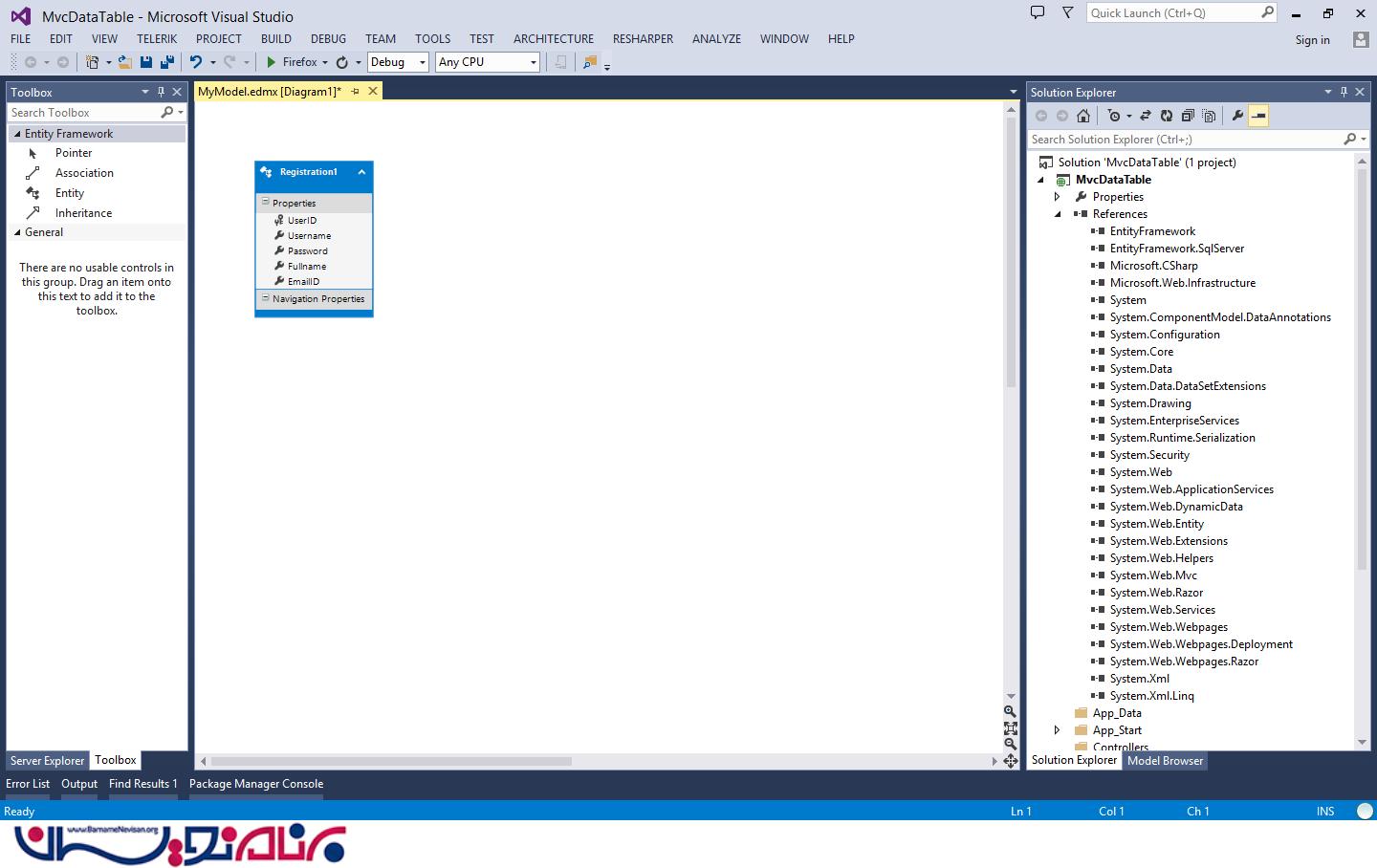Toggle the Preview Selected Items button
The image size is (1377, 868).
1258,116
